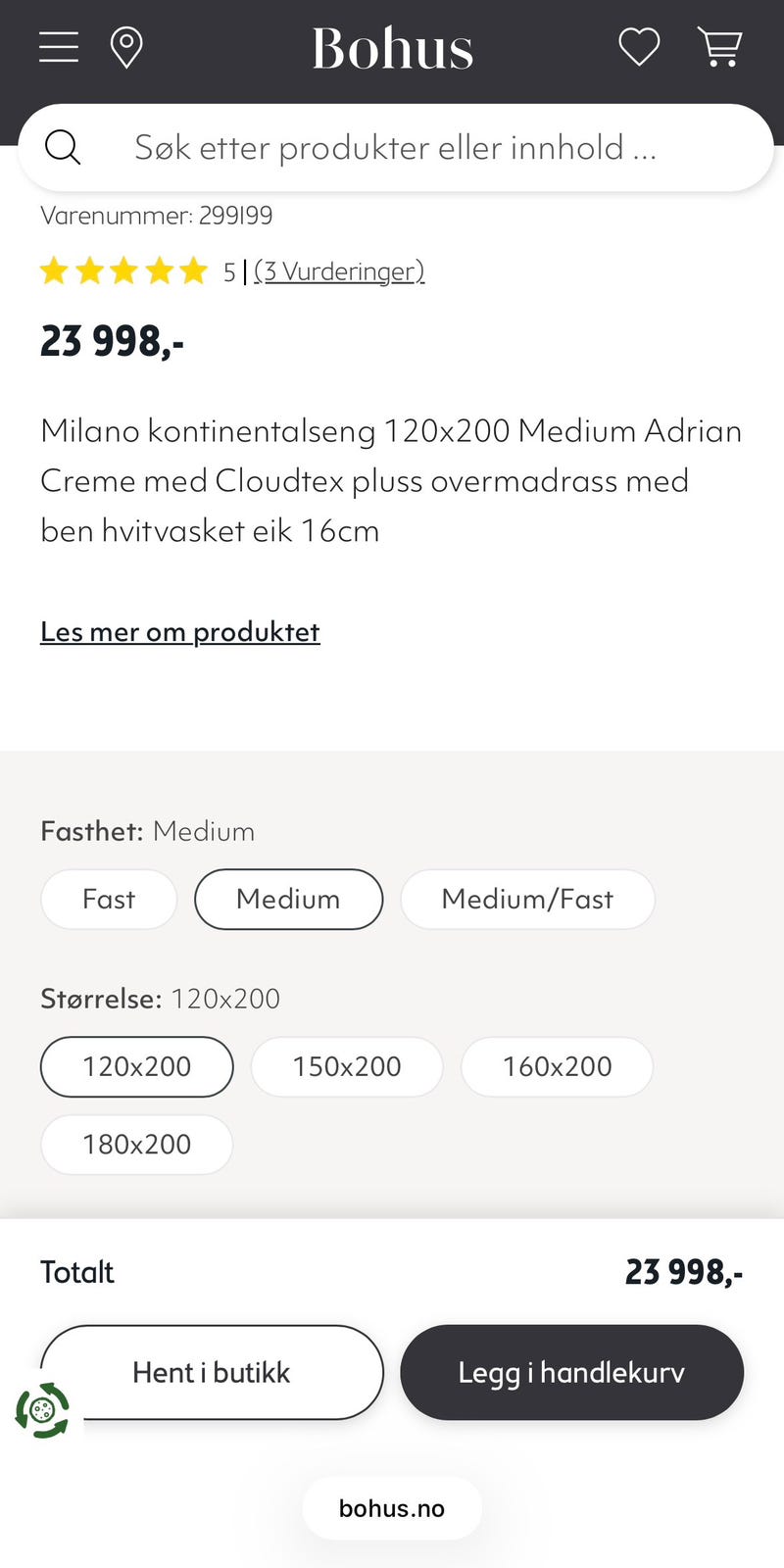Select Medium/Fast firmness option
784x1568 pixels.
click(527, 900)
